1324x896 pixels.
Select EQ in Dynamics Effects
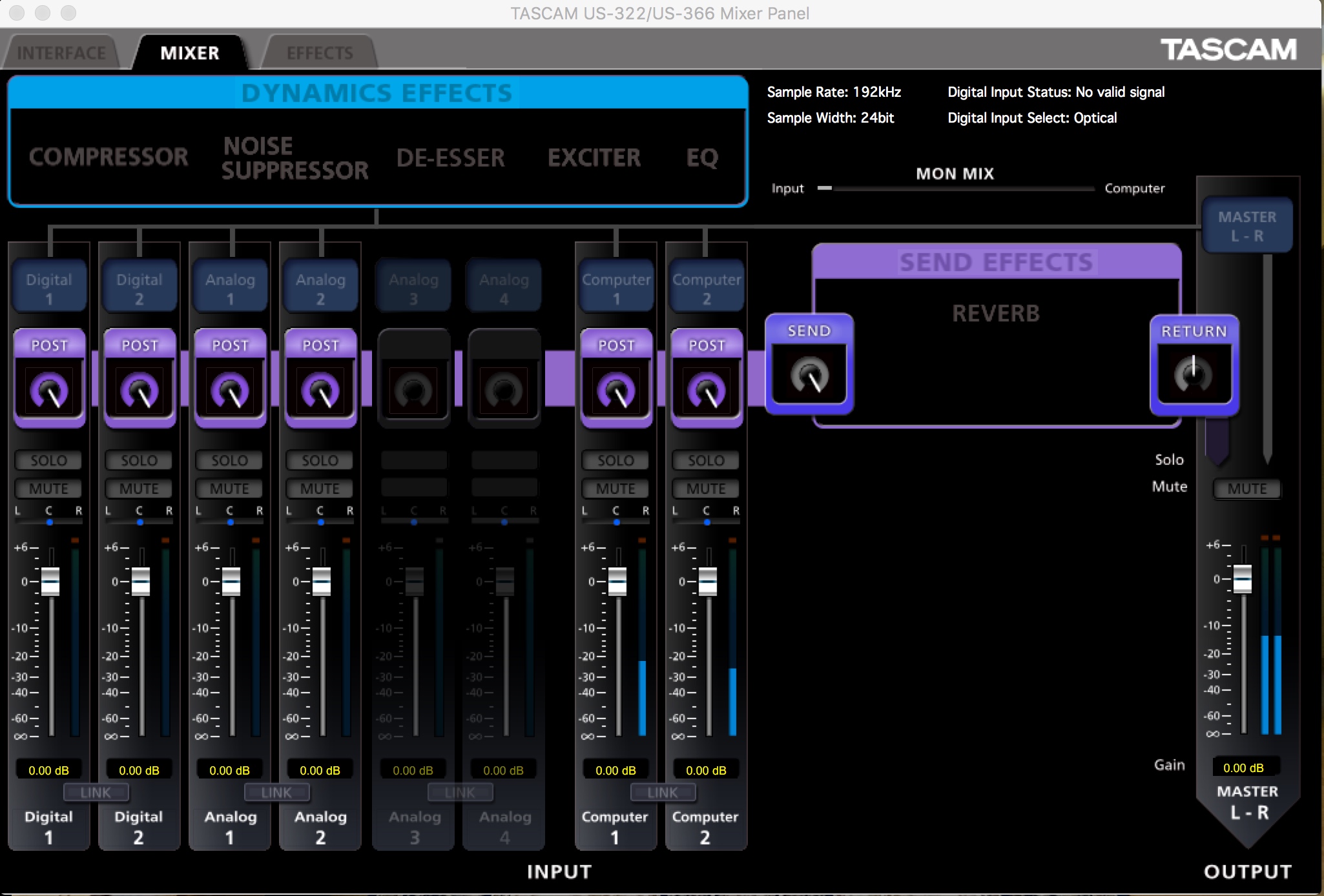702,157
